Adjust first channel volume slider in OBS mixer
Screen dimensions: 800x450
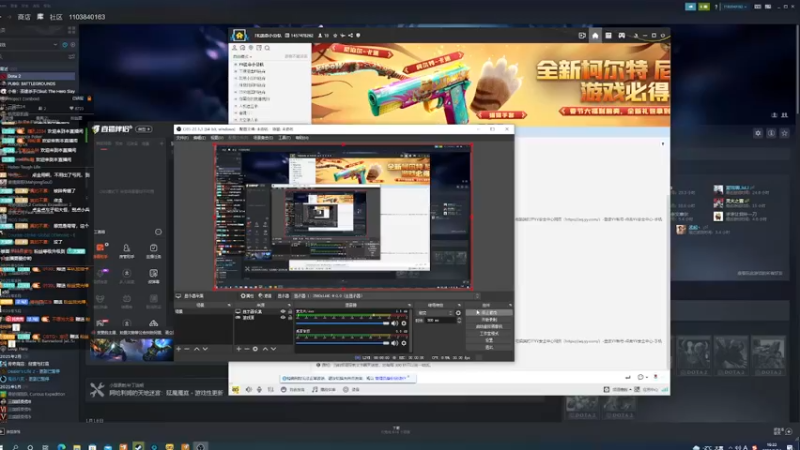pos(342,323)
